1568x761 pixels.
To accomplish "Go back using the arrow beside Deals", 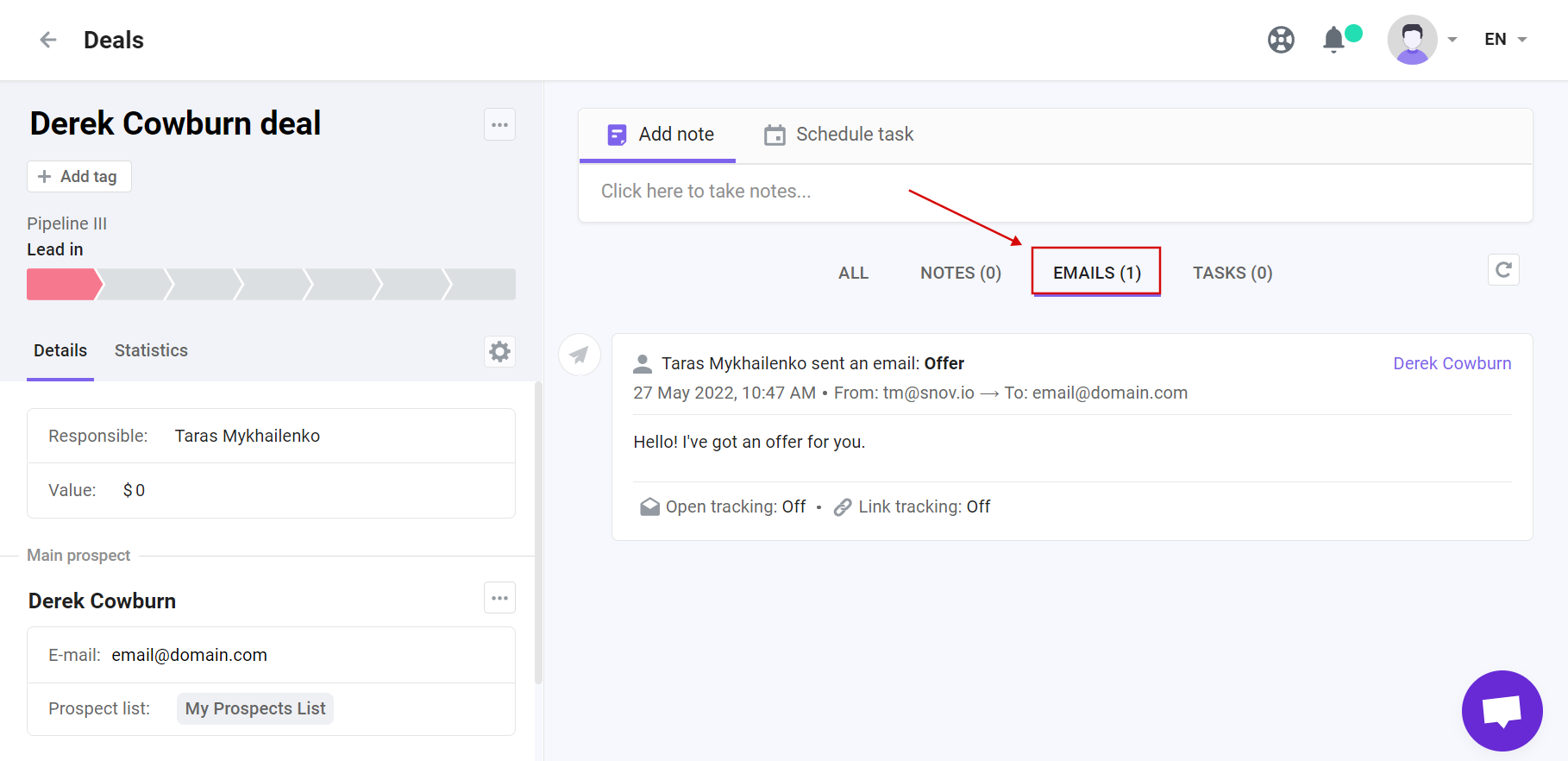I will click(x=48, y=40).
